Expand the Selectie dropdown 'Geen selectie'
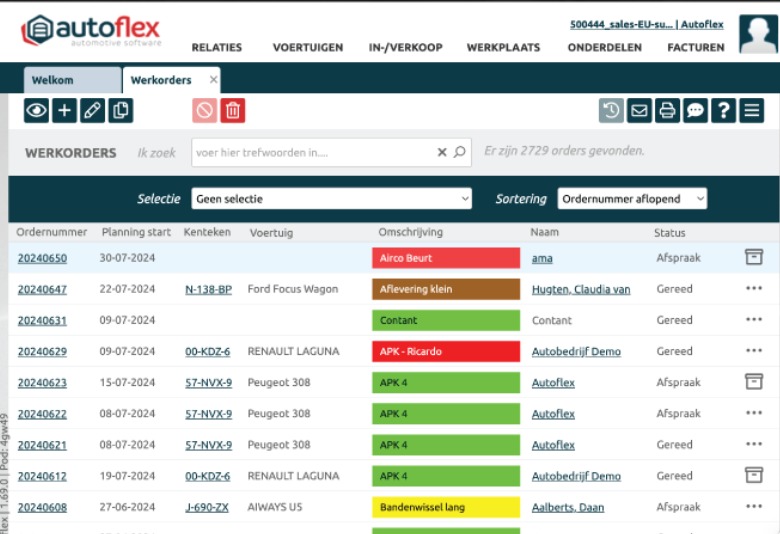The width and height of the screenshot is (780, 534). (331, 199)
